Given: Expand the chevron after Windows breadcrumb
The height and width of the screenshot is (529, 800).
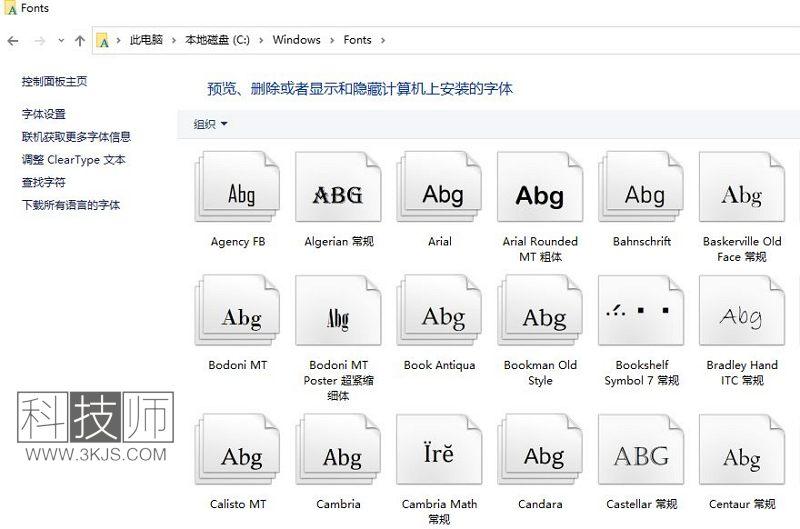Looking at the screenshot, I should point(332,40).
